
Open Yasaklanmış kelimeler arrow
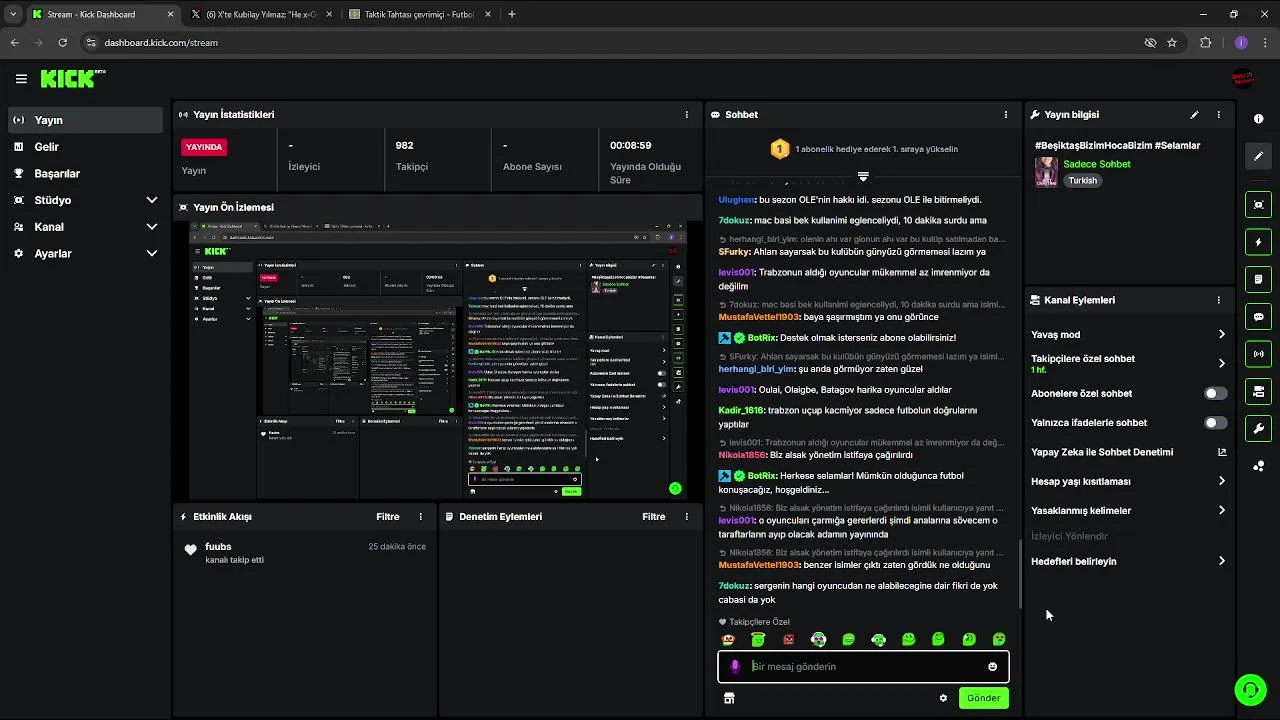[1221, 510]
